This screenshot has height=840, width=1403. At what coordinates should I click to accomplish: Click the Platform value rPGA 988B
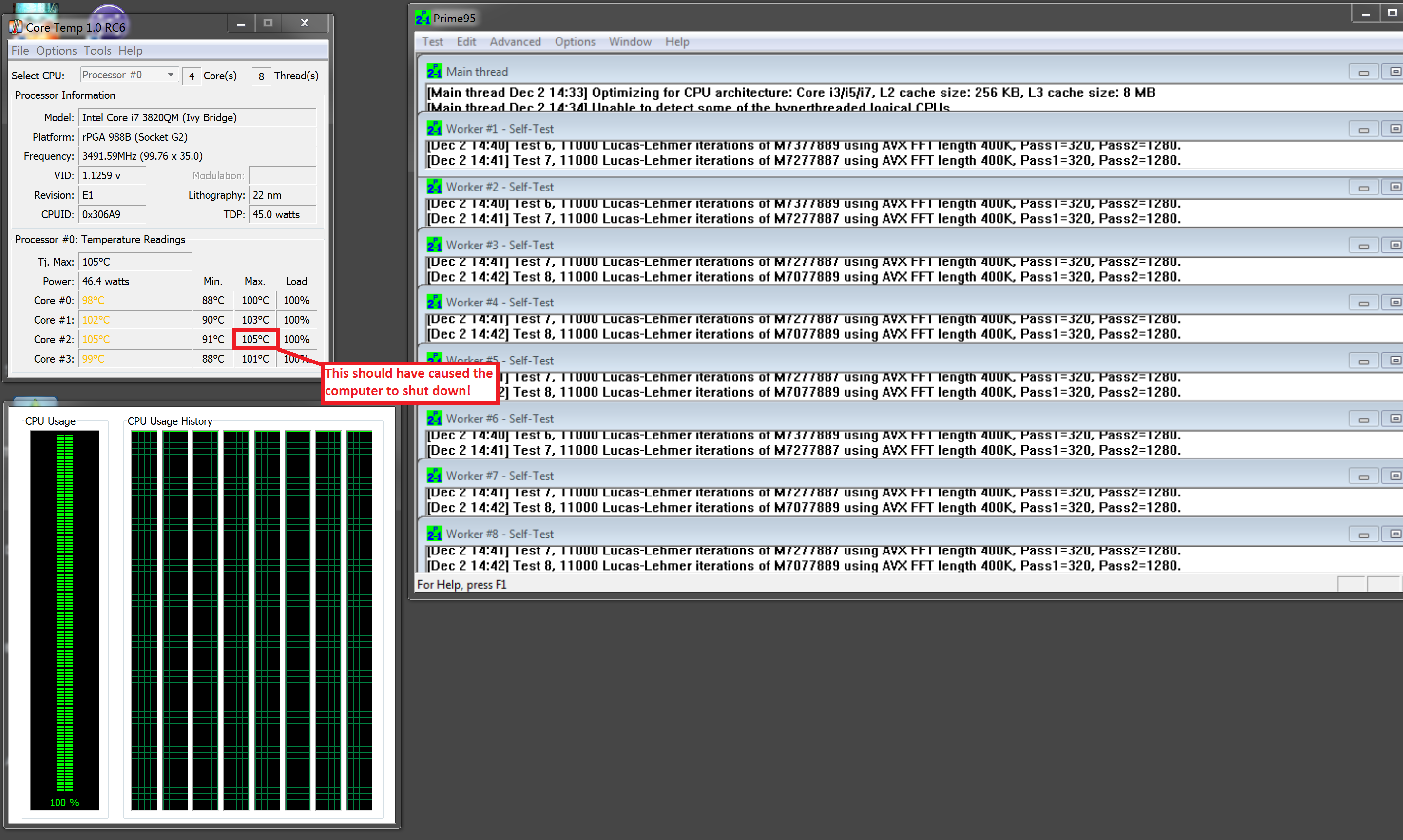(197, 136)
